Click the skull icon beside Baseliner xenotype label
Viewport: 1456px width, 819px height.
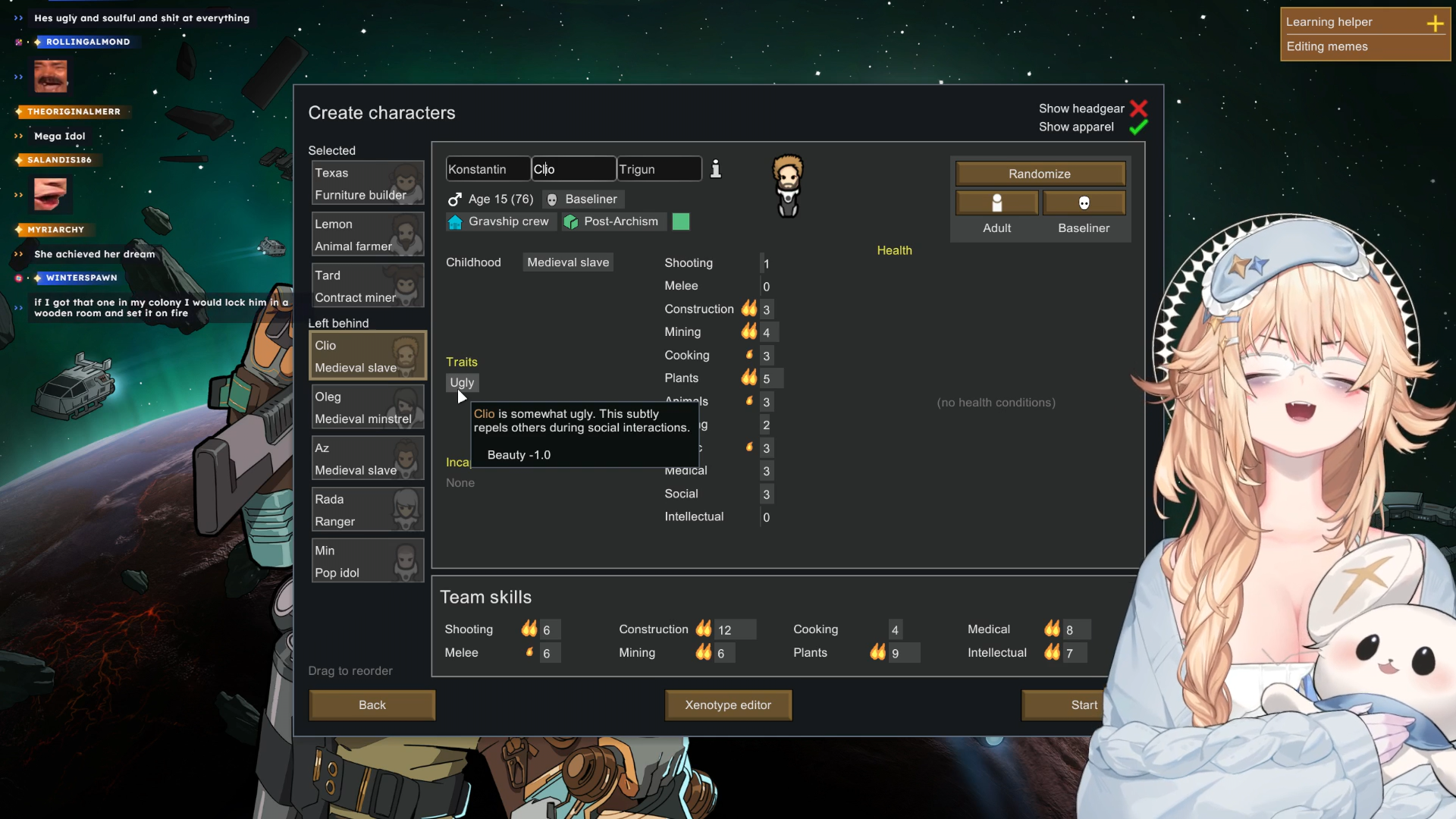click(x=552, y=199)
